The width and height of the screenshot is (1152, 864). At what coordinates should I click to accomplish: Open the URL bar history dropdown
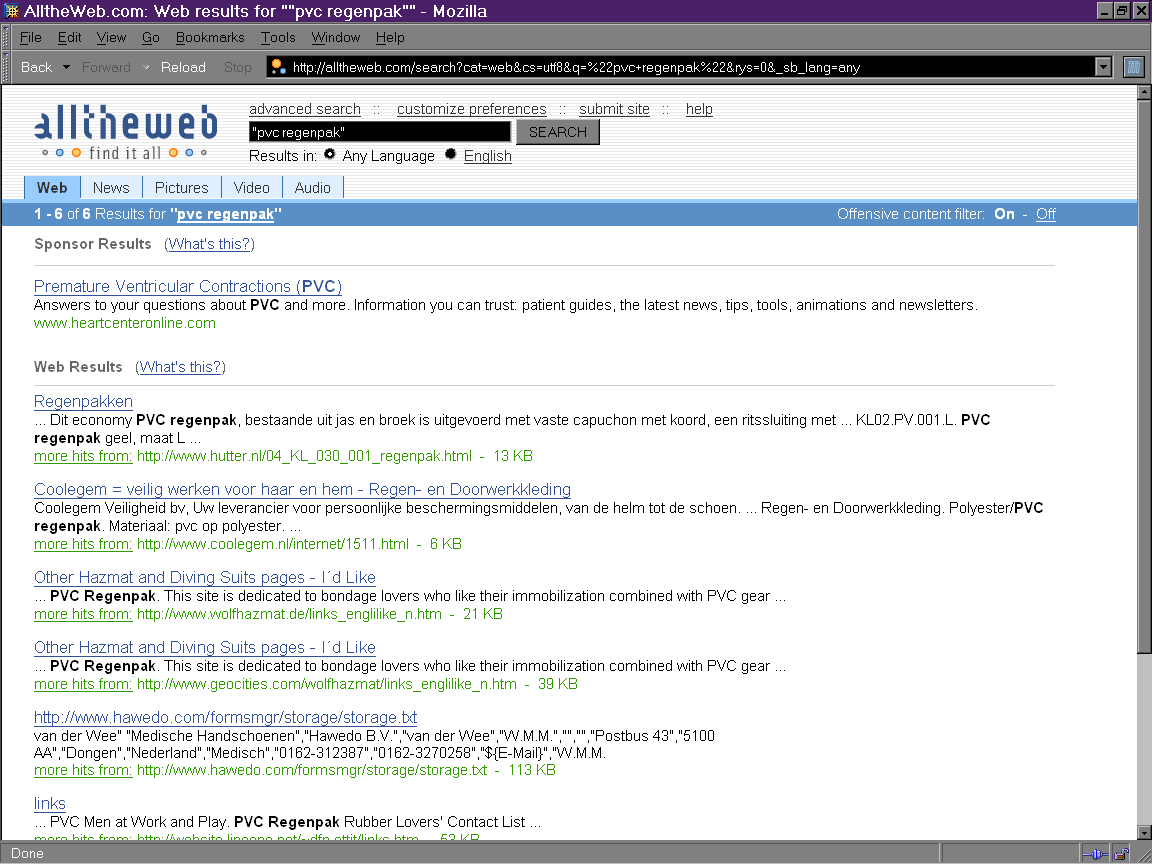pos(1103,67)
